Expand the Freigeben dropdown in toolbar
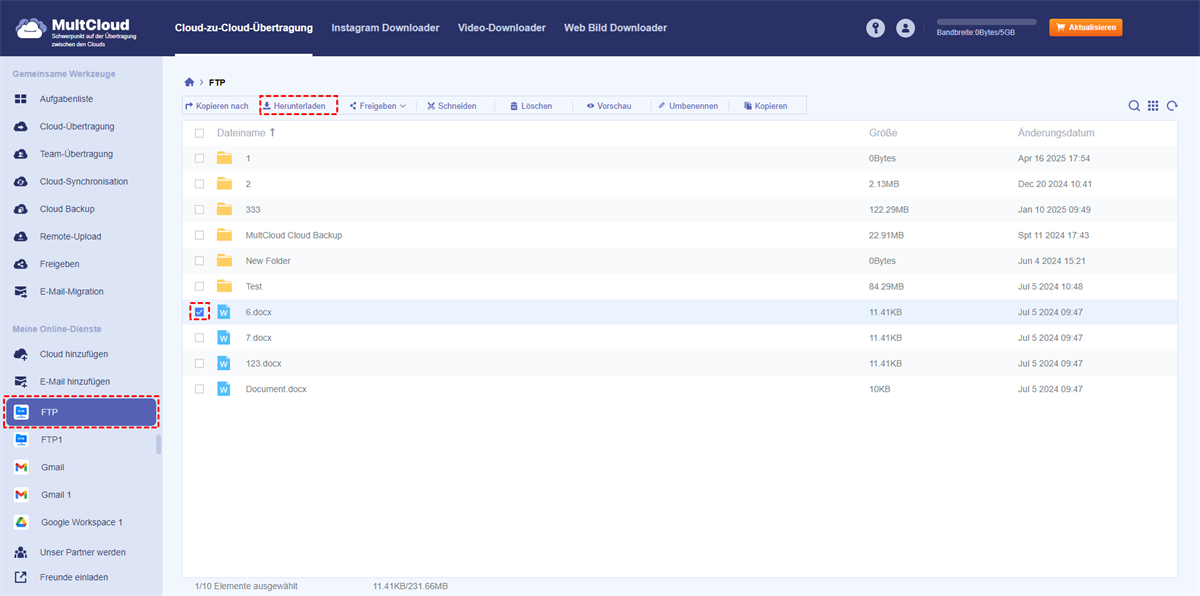Screen dimensions: 1200x596 point(378,106)
